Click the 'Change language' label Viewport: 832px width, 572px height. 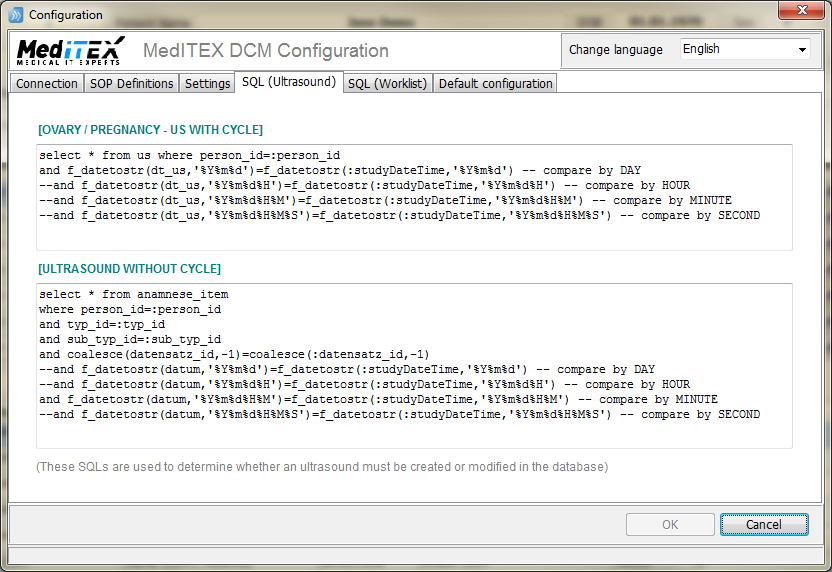[x=616, y=49]
